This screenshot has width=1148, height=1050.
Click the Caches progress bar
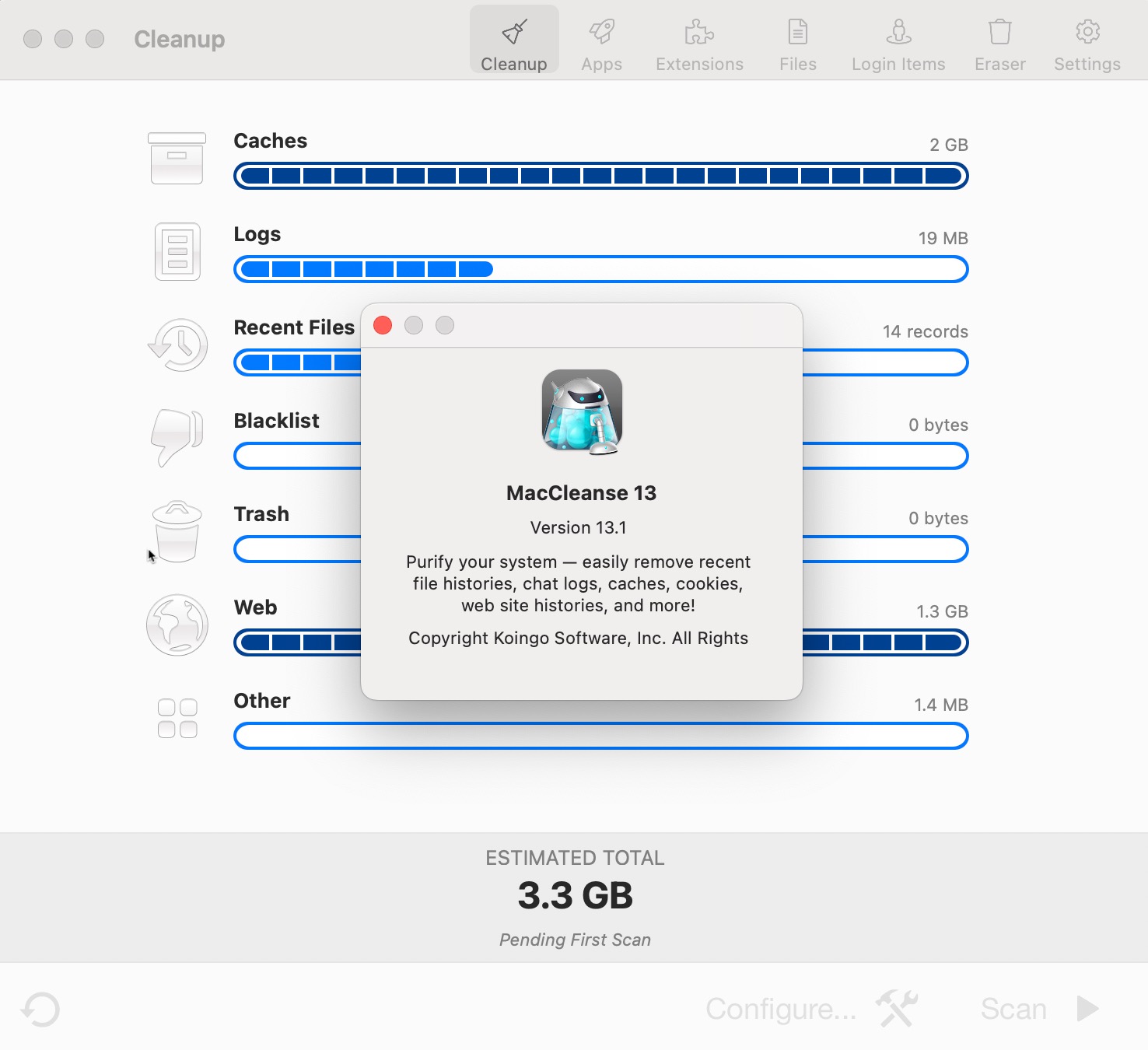click(x=601, y=176)
